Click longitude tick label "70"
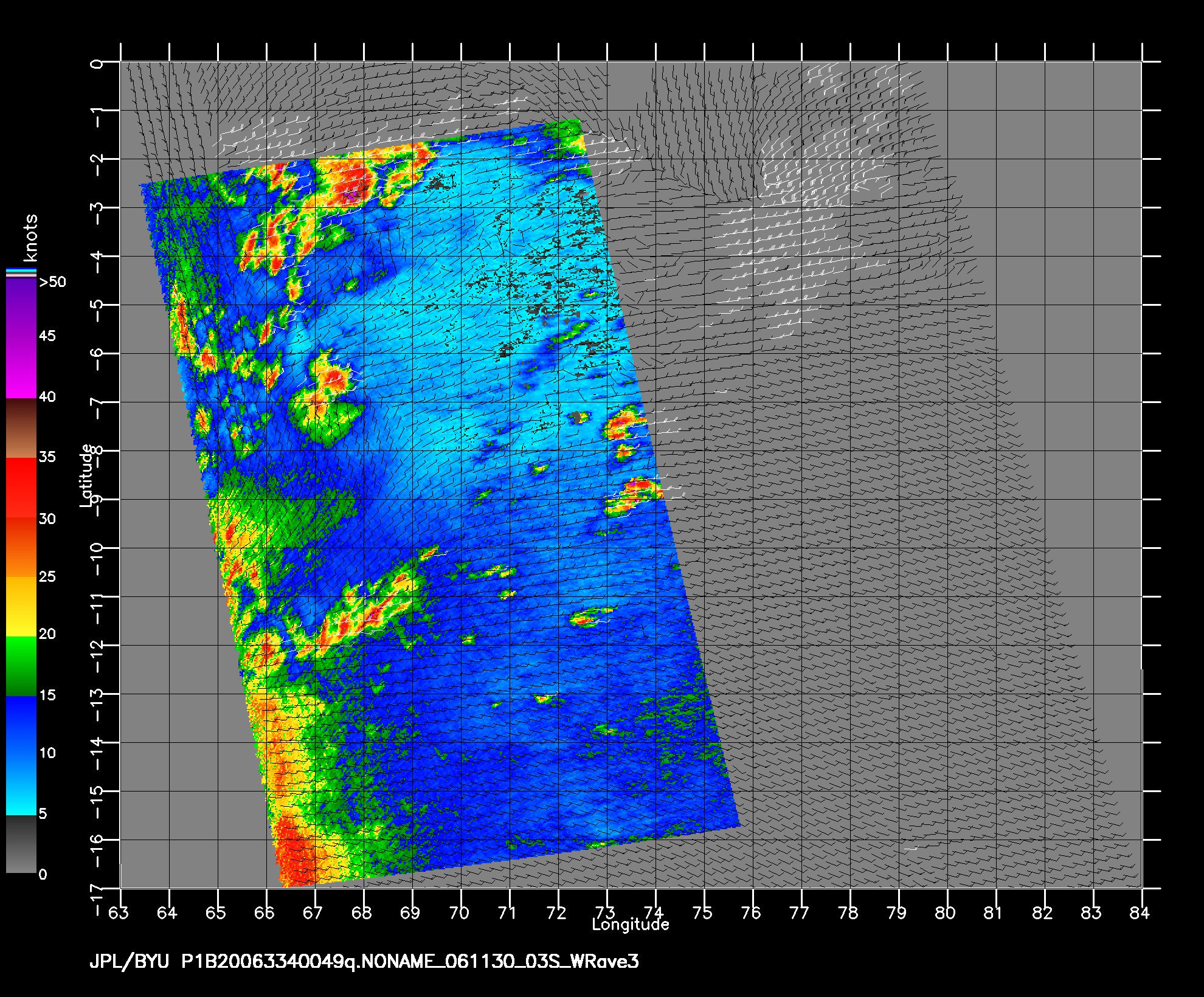 coord(459,913)
